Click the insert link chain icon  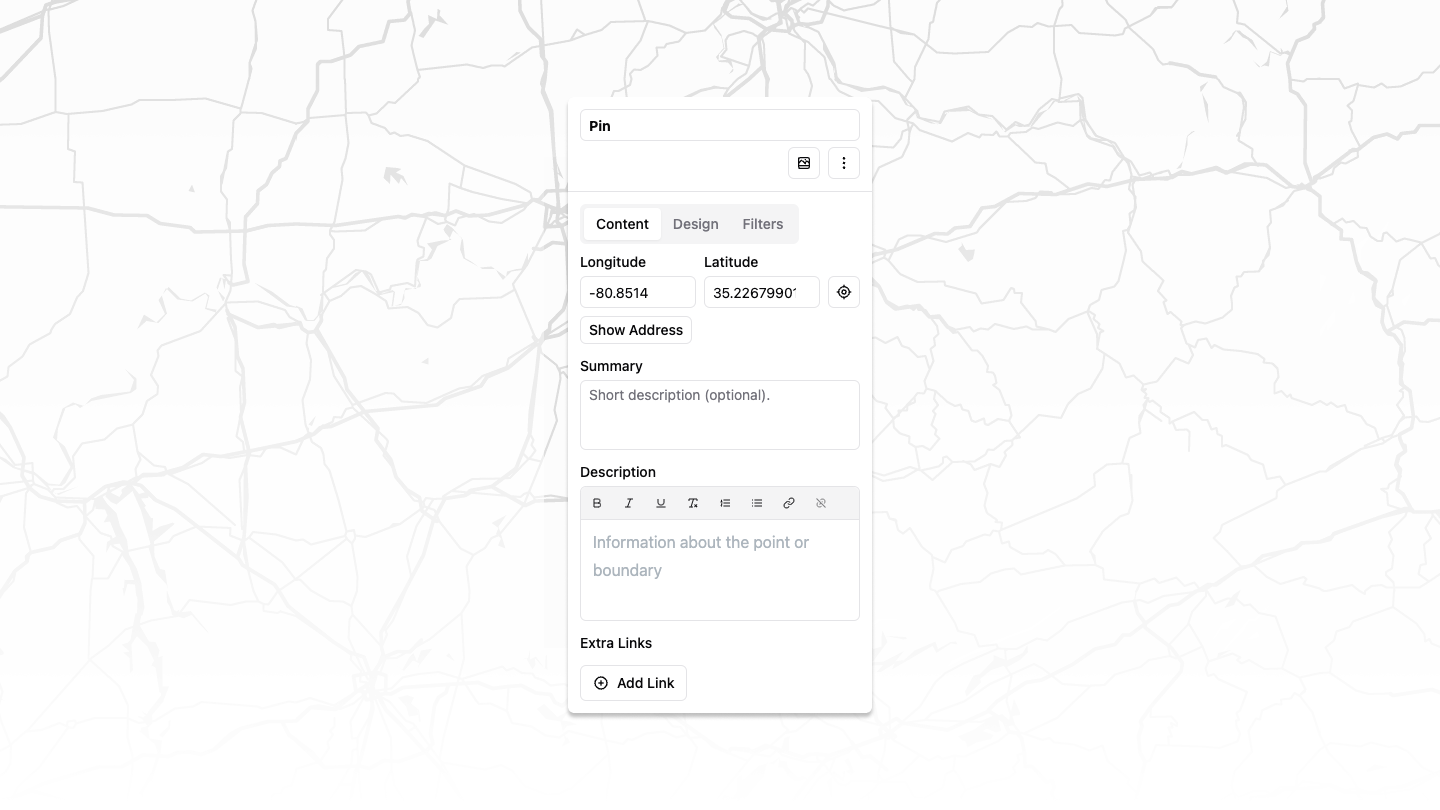789,503
